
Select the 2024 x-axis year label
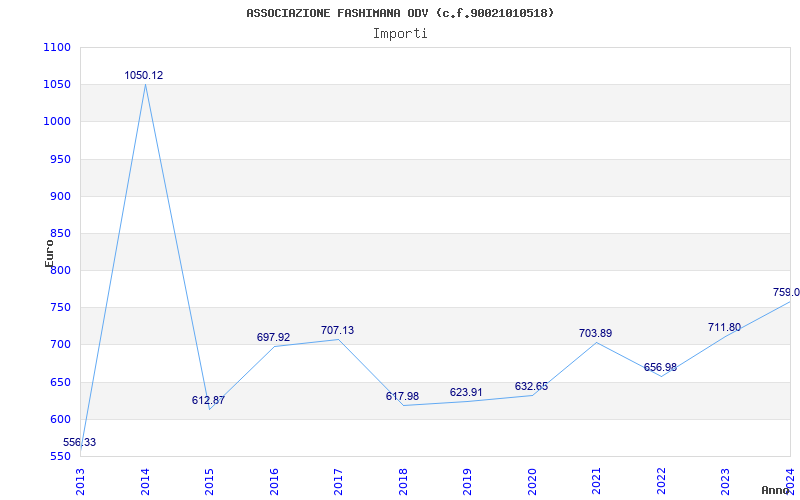point(790,482)
